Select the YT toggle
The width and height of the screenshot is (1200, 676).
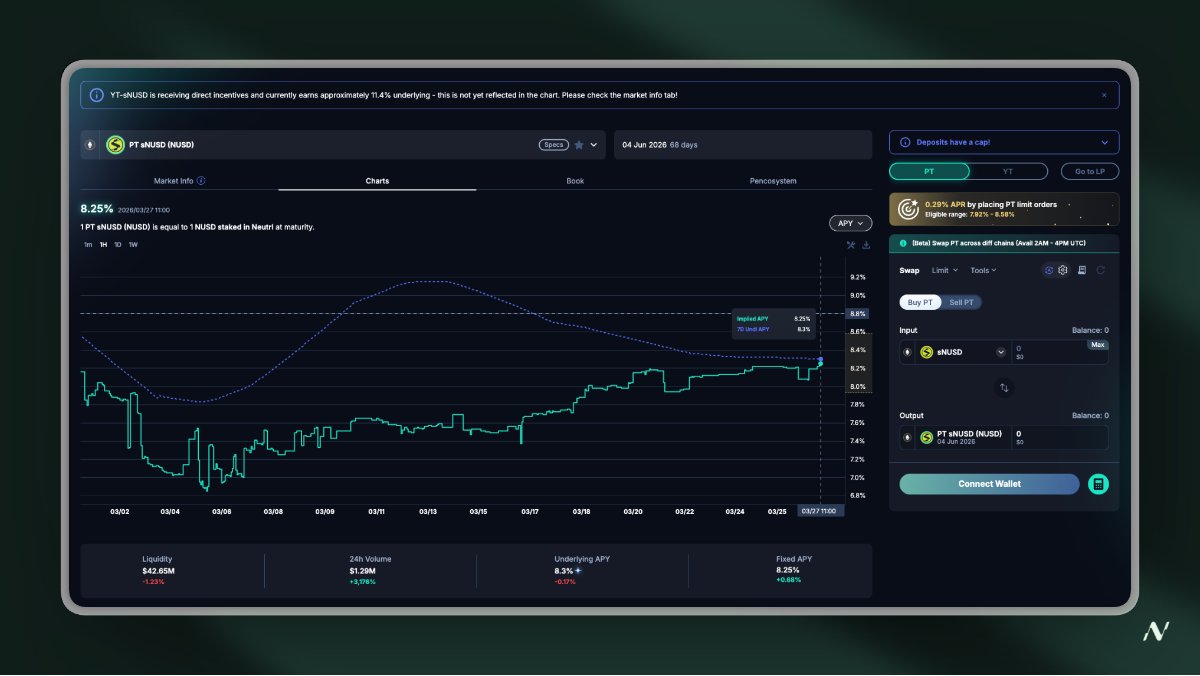pyautogui.click(x=1008, y=172)
